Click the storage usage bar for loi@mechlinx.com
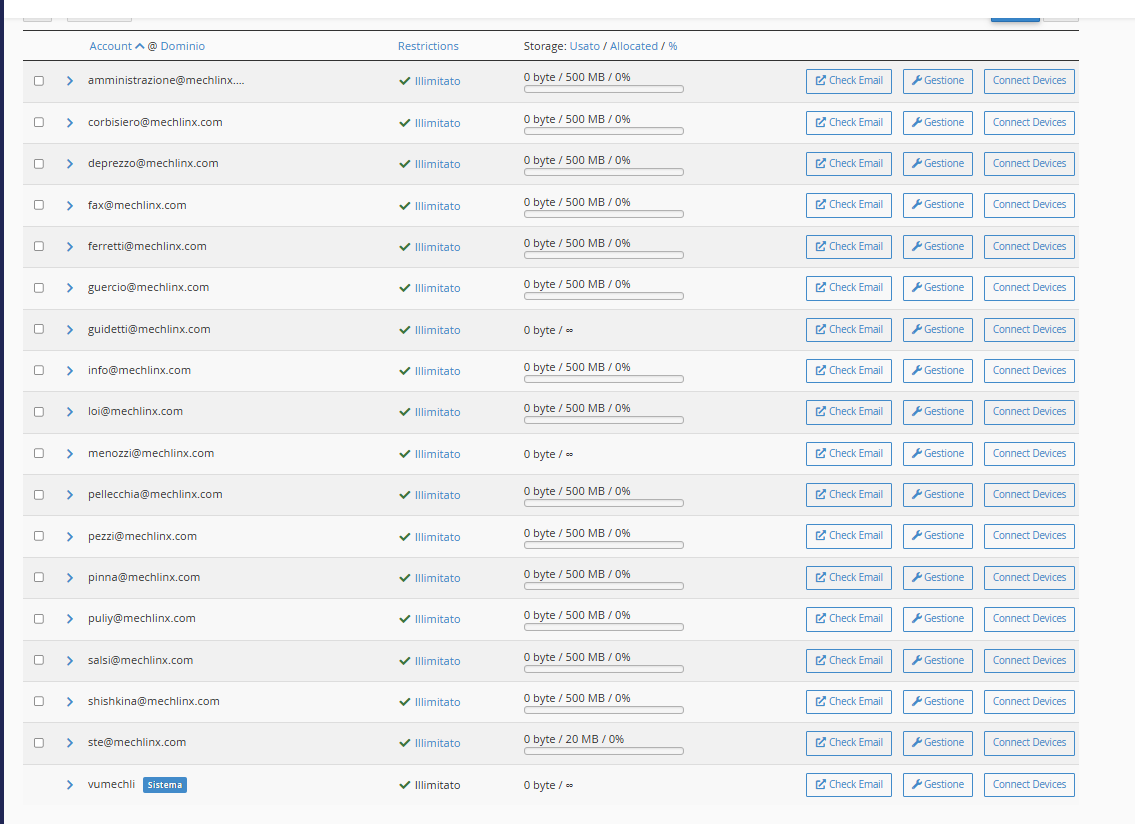 (603, 420)
